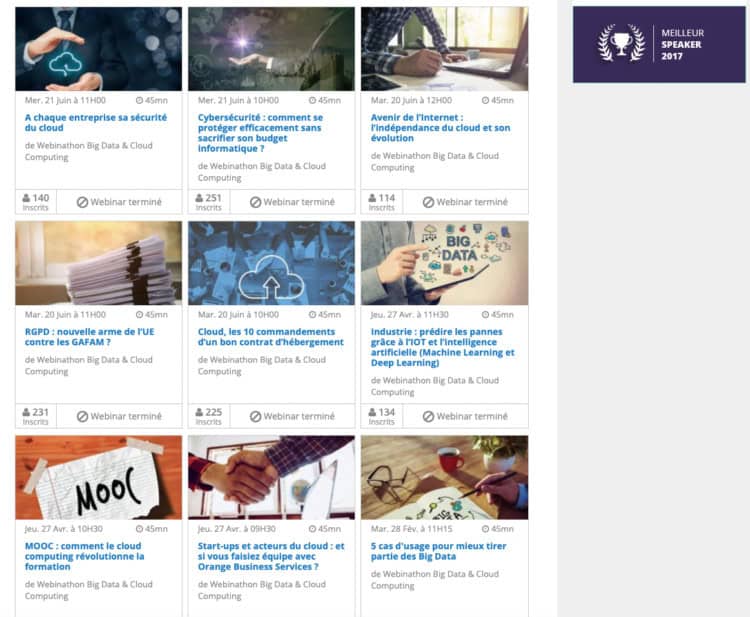Click clock icon on Jeu. 27 Avr. 11H30 card
The width and height of the screenshot is (750, 617).
[x=485, y=315]
